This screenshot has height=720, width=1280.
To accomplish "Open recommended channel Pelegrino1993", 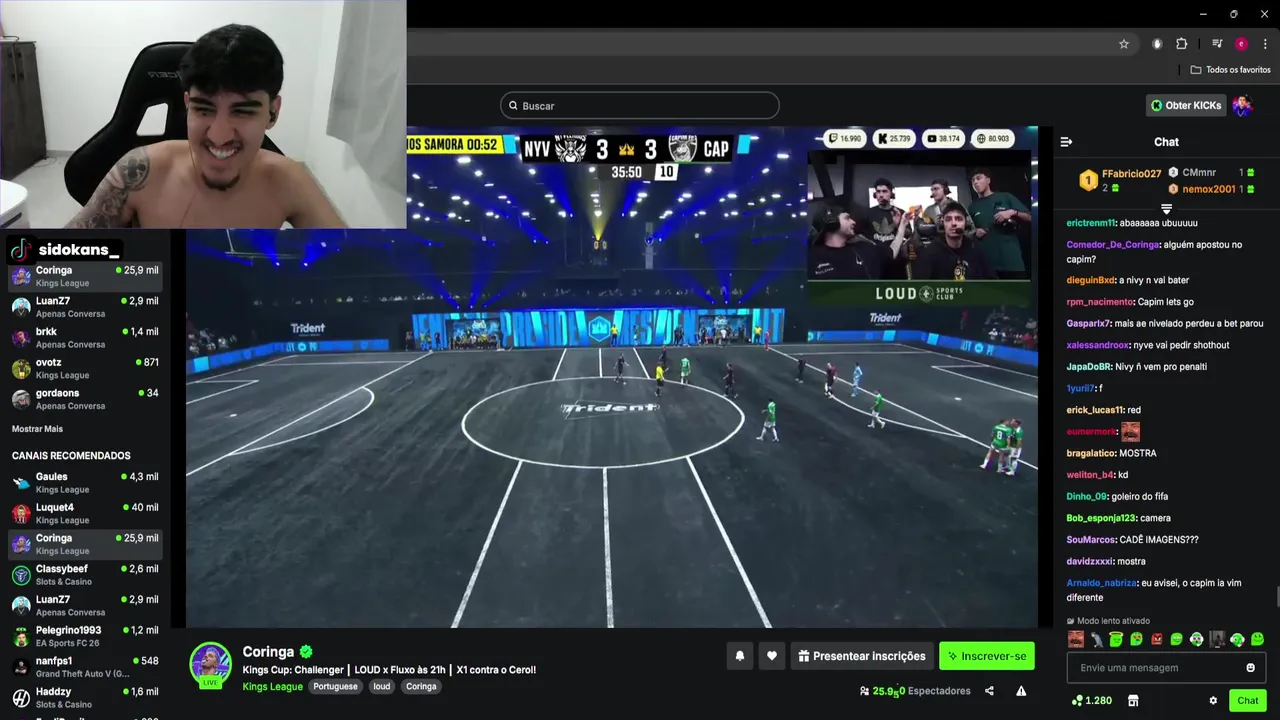I will tap(85, 637).
